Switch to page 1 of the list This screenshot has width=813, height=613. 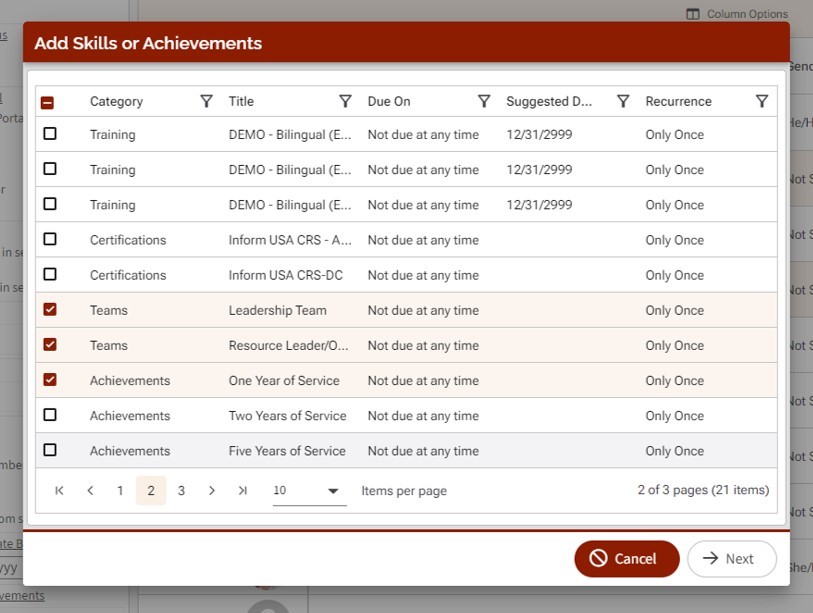click(x=120, y=491)
